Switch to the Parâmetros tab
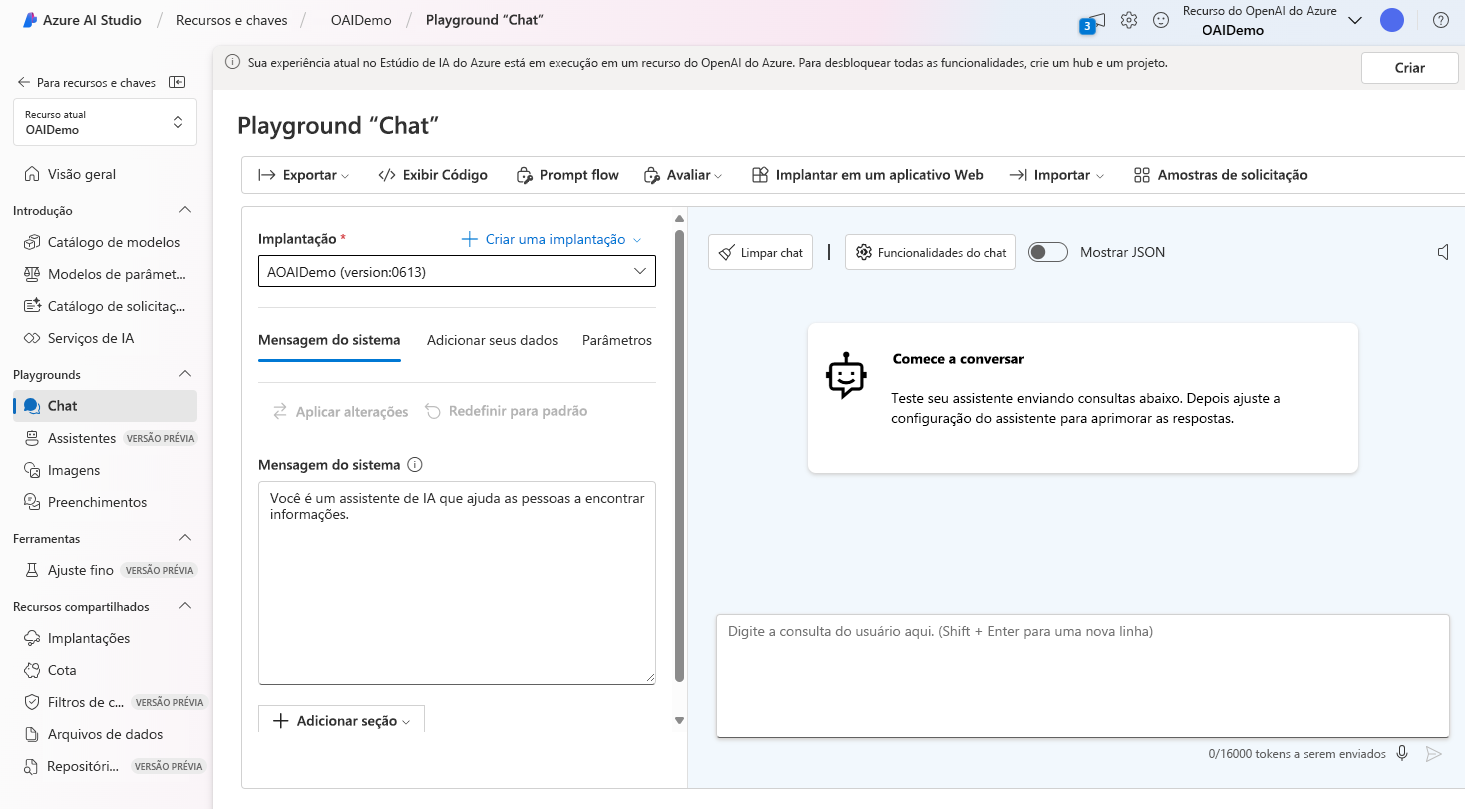The height and width of the screenshot is (809, 1465). (x=617, y=340)
